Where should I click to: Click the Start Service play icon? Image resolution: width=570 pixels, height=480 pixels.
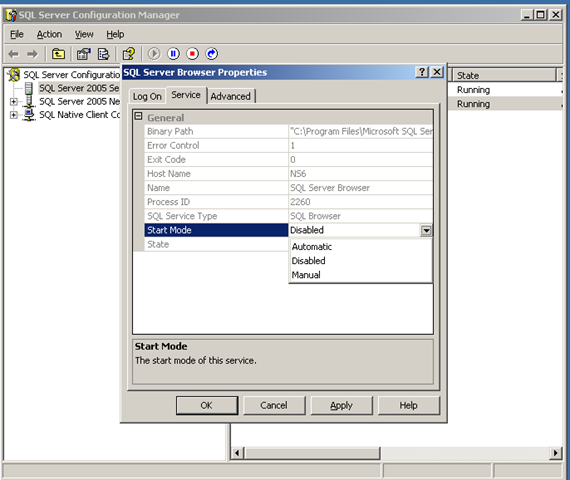pos(154,54)
